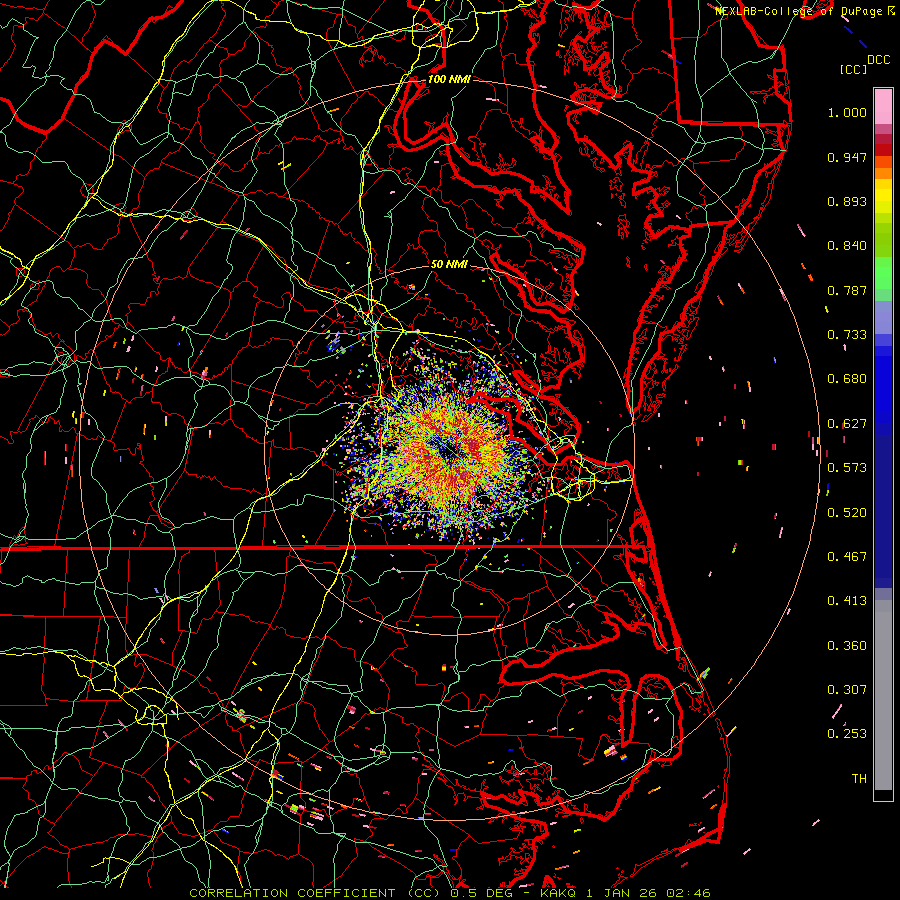Select the 0.680 scale value
Image resolution: width=900 pixels, height=900 pixels.
click(847, 379)
